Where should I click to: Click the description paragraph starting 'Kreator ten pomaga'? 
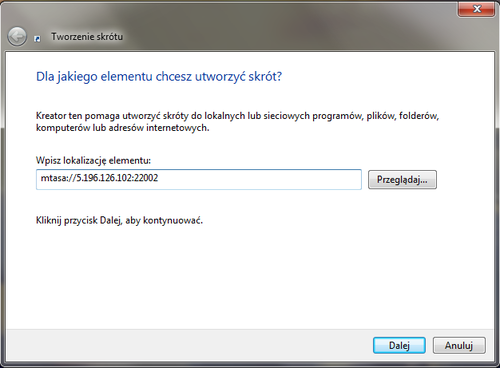(237, 122)
